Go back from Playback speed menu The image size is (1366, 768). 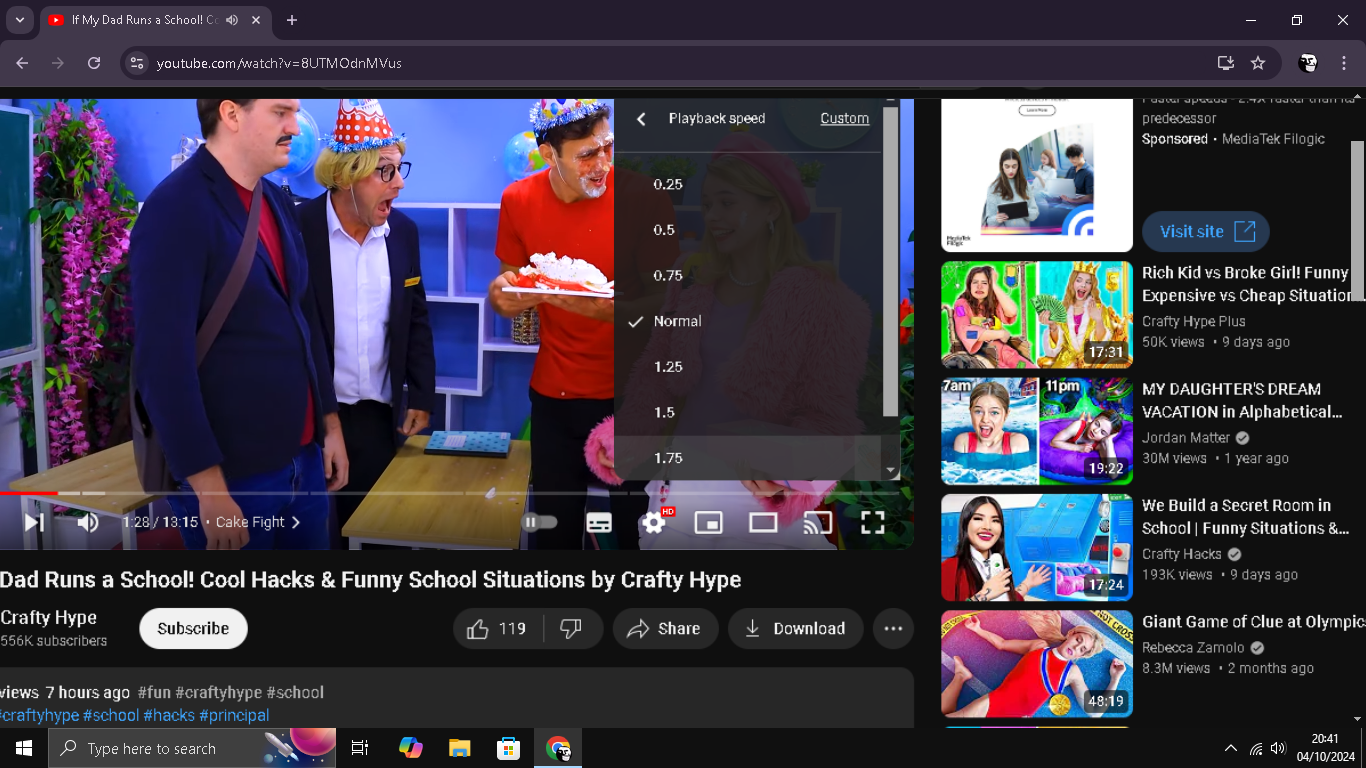pos(642,119)
